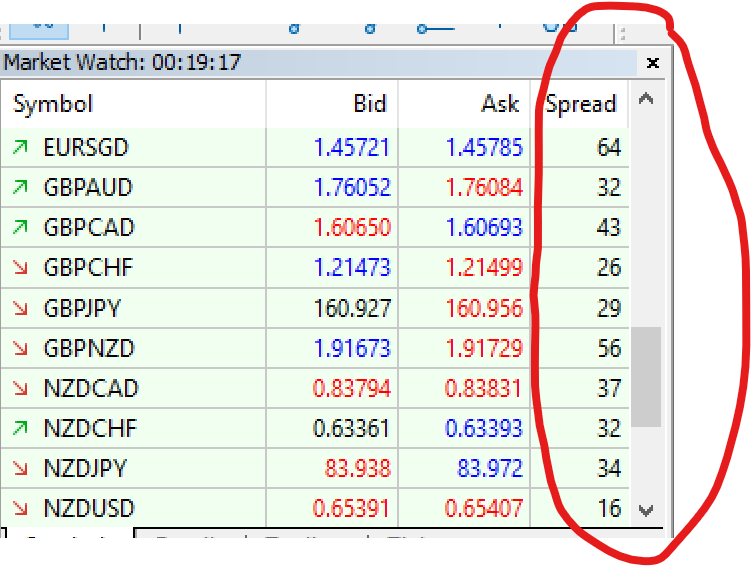751x566 pixels.
Task: Select the GBPCAD symbol row
Action: pyautogui.click(x=315, y=227)
